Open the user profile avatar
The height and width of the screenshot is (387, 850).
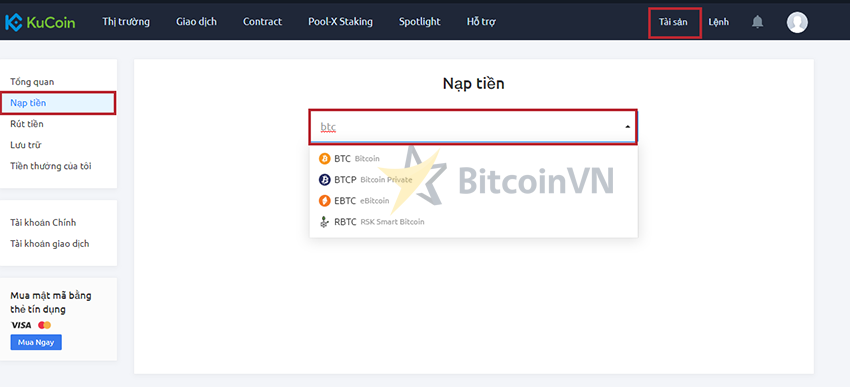click(x=797, y=22)
